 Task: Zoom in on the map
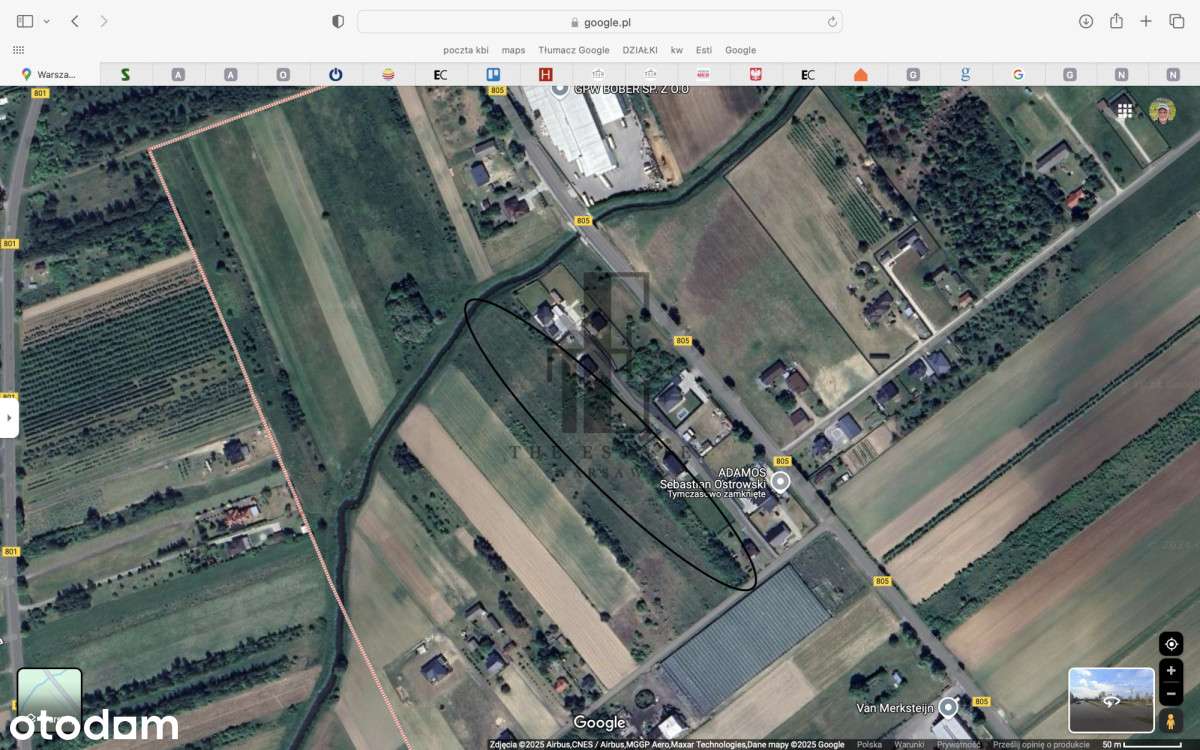point(1171,671)
